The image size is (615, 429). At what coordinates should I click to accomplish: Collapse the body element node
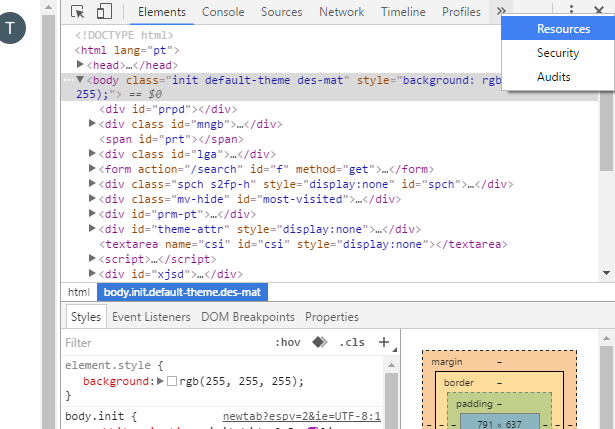(x=80, y=79)
